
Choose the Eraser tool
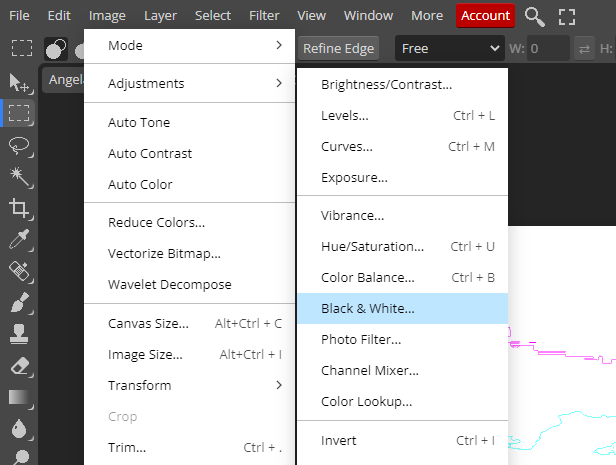point(18,366)
